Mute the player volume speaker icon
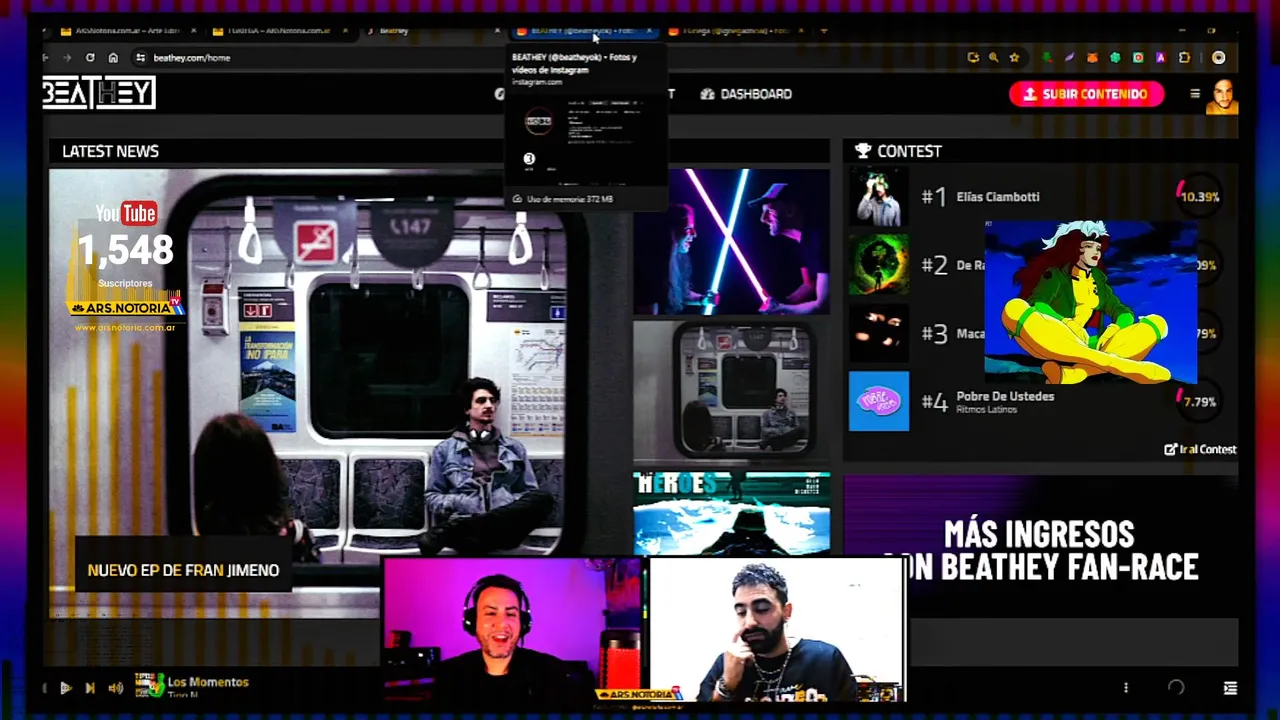1280x720 pixels. [x=116, y=688]
